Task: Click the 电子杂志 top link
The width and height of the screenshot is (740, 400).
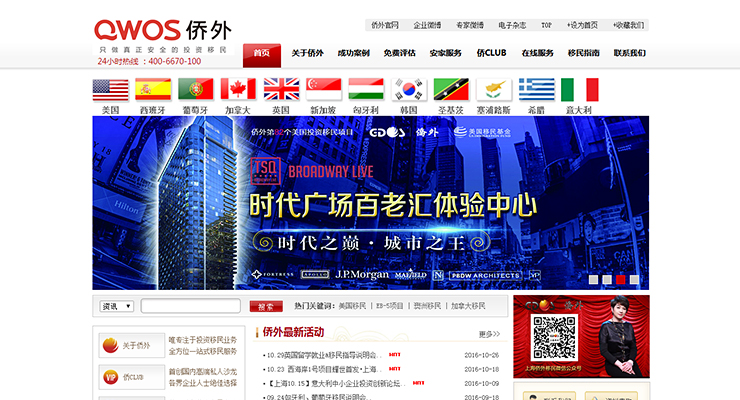Action: [x=512, y=25]
